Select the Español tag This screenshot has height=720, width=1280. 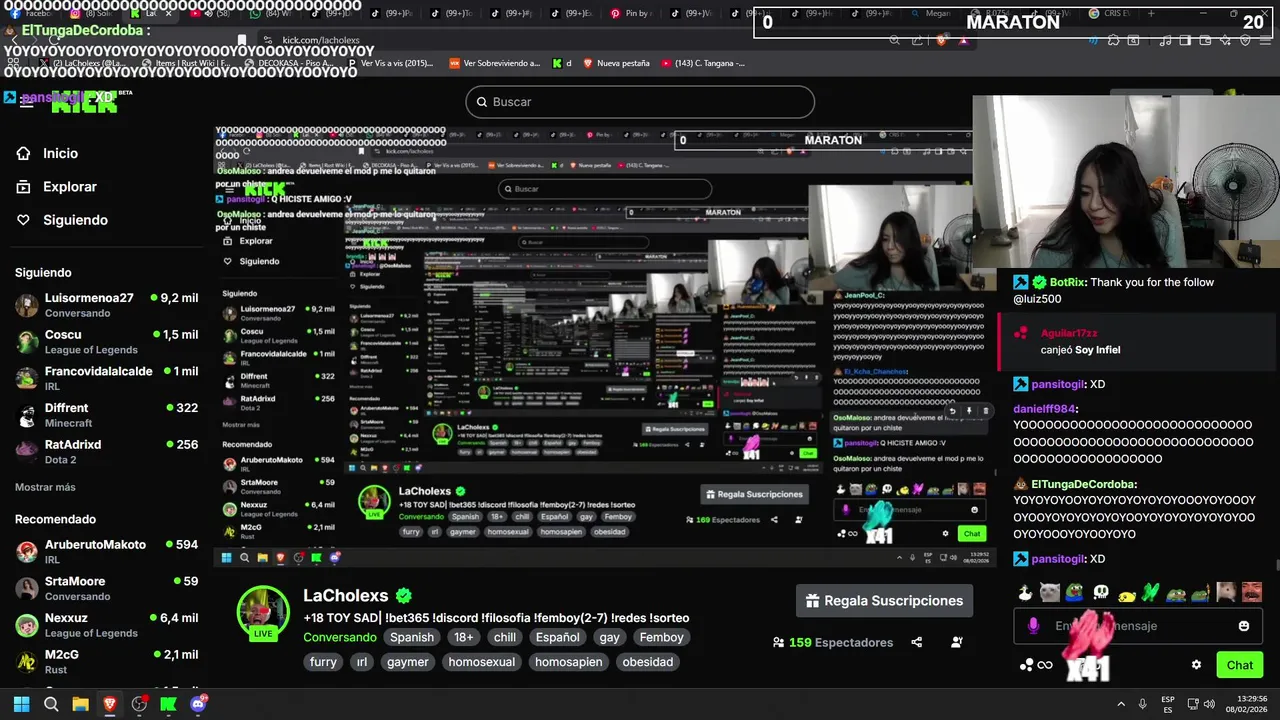(557, 637)
